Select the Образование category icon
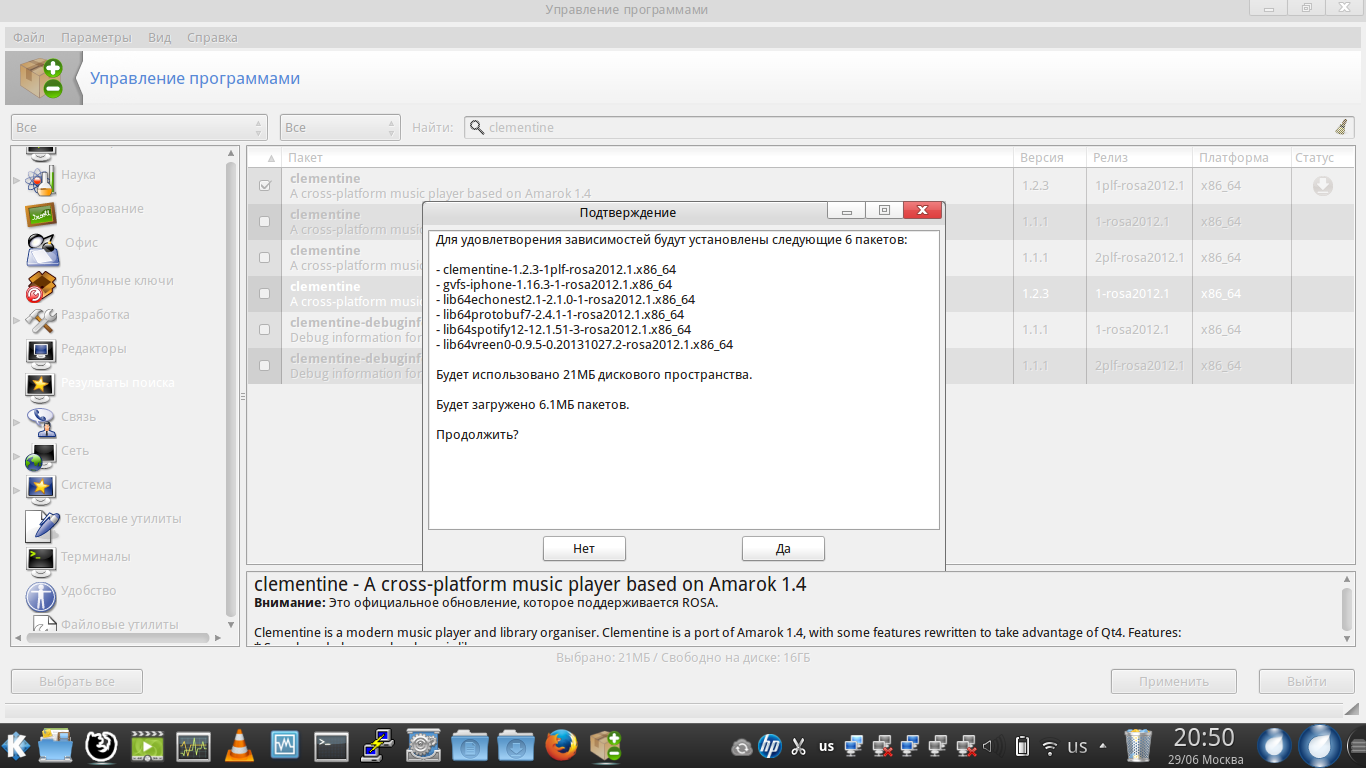1366x768 pixels. 40,213
